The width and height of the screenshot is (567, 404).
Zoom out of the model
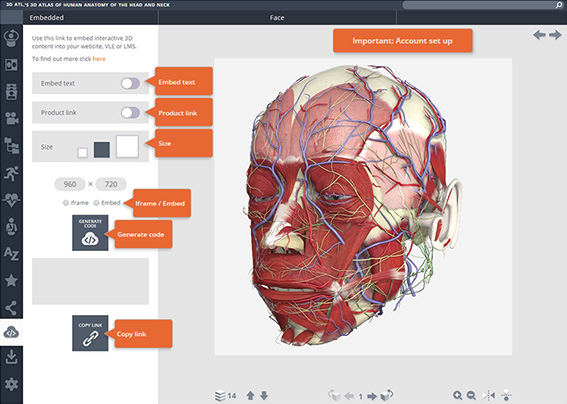[471, 395]
